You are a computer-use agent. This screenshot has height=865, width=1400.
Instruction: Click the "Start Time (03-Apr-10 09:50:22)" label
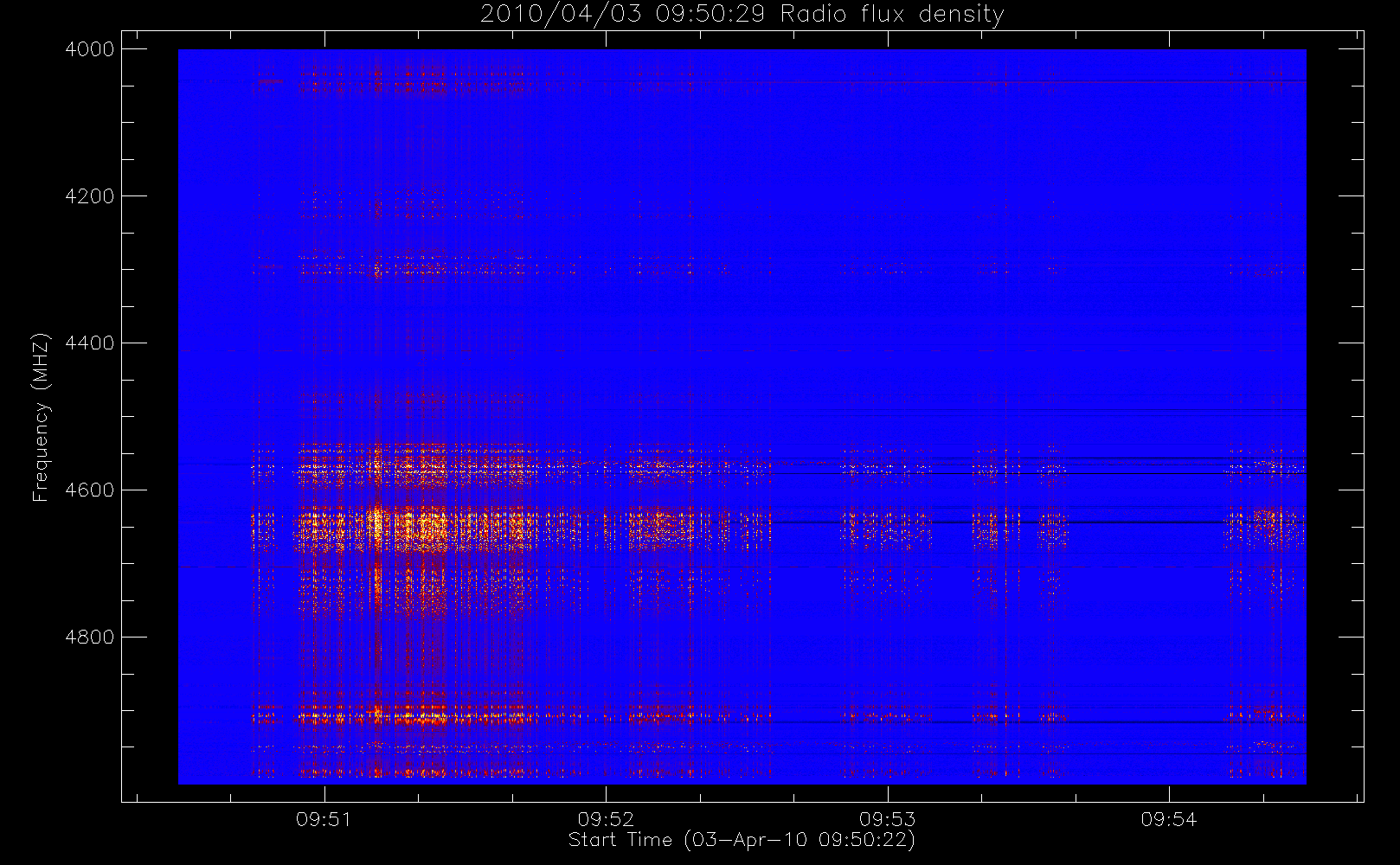pyautogui.click(x=742, y=840)
